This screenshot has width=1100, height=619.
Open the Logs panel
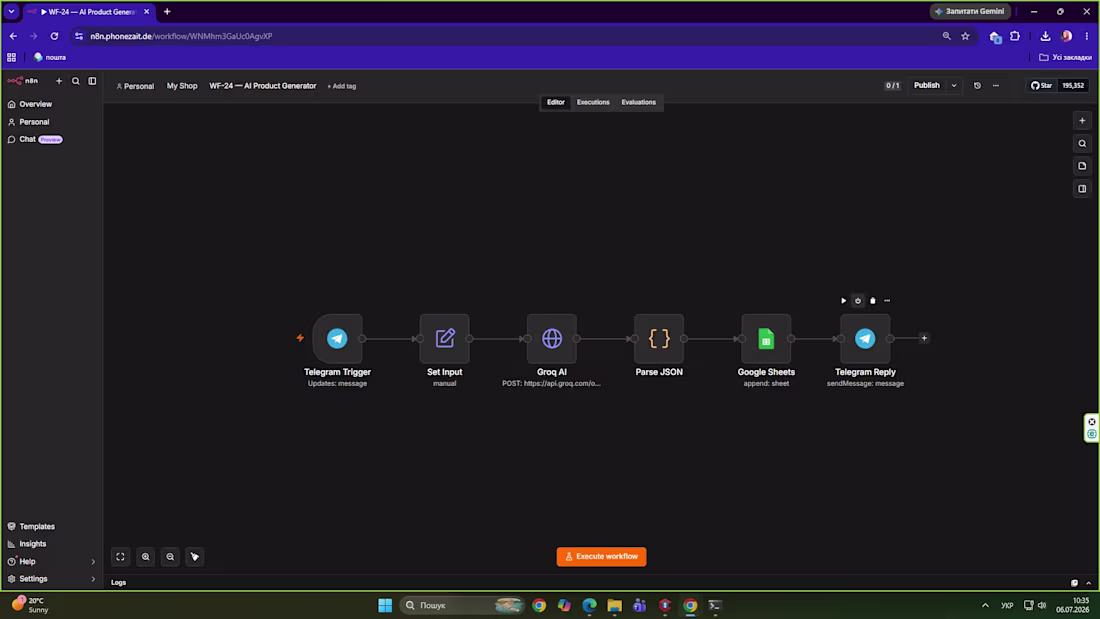pos(119,583)
